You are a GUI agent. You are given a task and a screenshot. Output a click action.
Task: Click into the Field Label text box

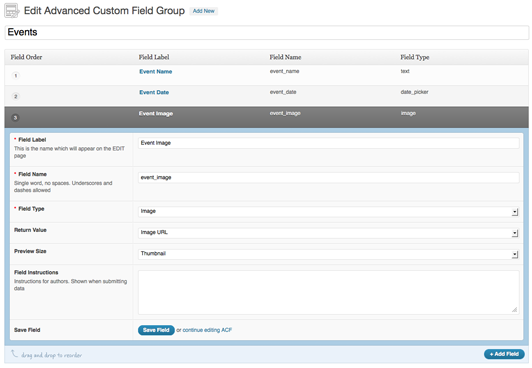tap(328, 143)
